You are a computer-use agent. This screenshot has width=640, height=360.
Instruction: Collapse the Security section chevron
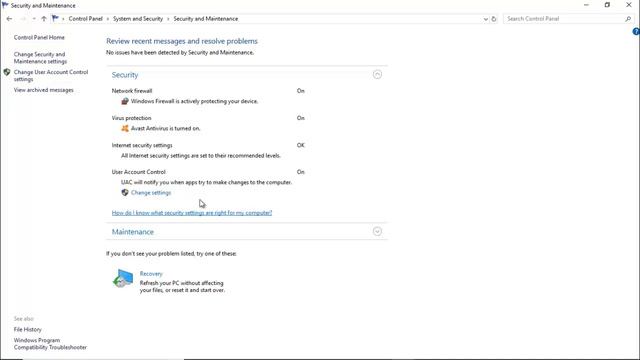coord(377,74)
